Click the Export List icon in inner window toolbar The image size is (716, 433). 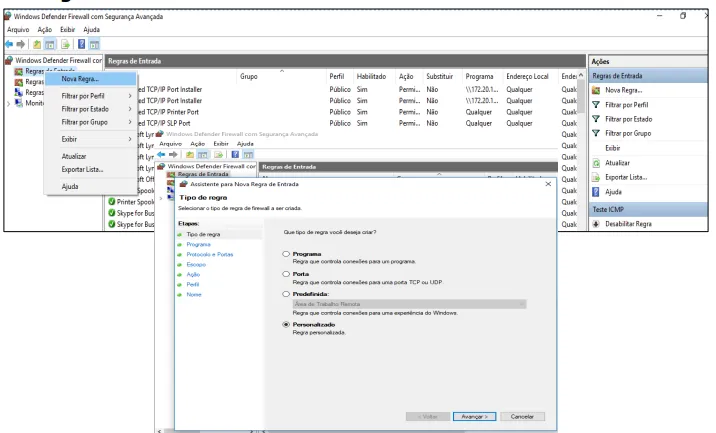click(x=219, y=154)
